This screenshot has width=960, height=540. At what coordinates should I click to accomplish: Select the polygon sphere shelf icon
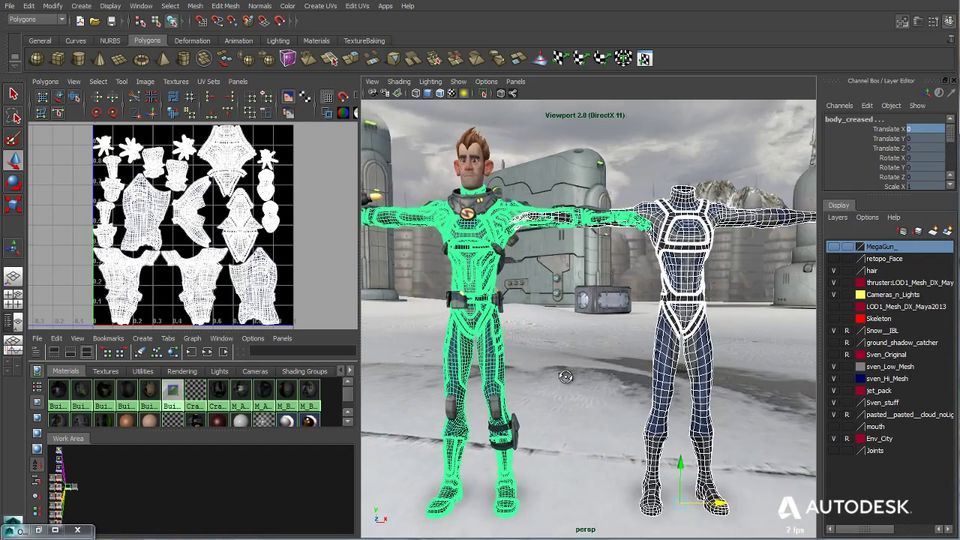[37, 59]
